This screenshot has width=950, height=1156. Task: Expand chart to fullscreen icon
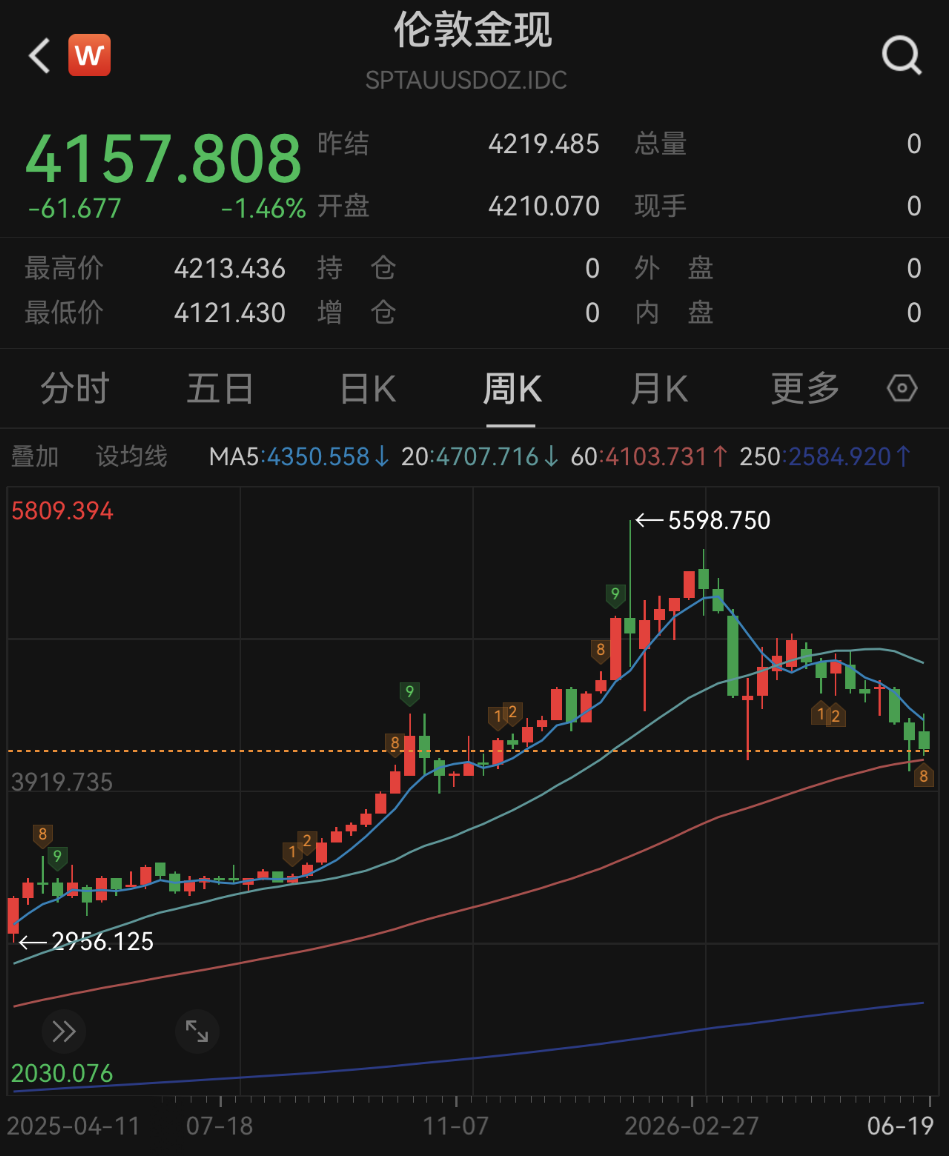pyautogui.click(x=197, y=1031)
